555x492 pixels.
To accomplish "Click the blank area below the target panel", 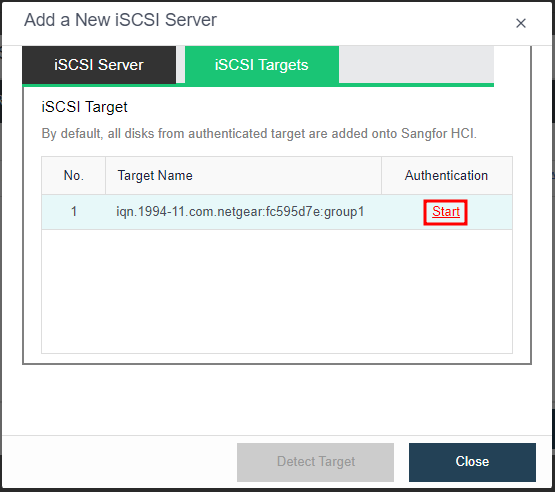I will click(277, 400).
